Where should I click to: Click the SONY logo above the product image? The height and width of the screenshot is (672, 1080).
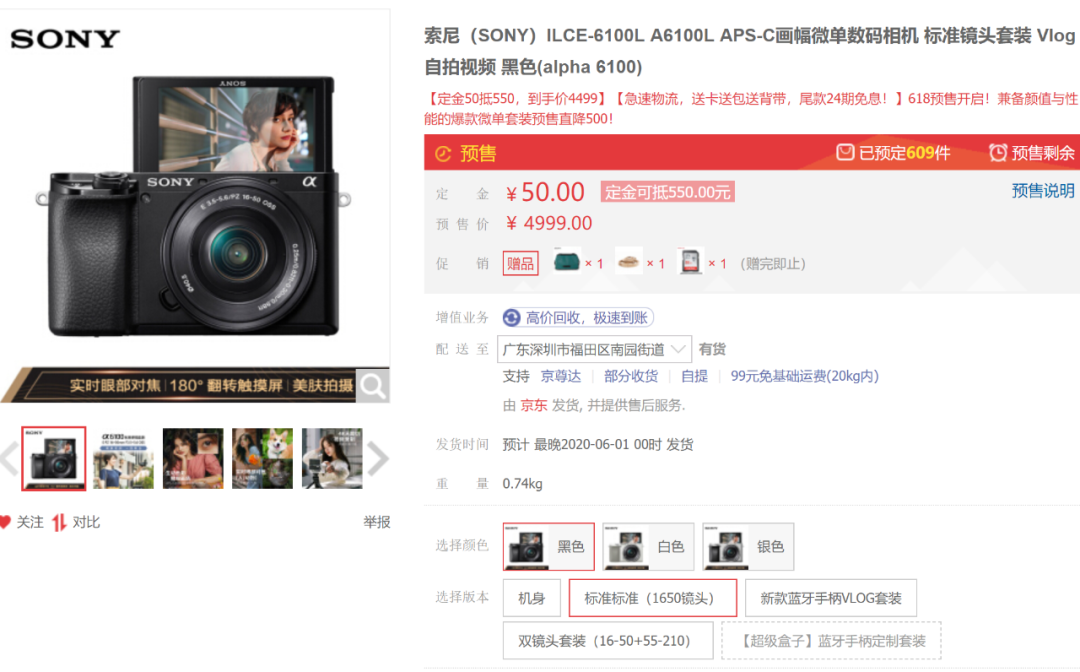pos(65,39)
